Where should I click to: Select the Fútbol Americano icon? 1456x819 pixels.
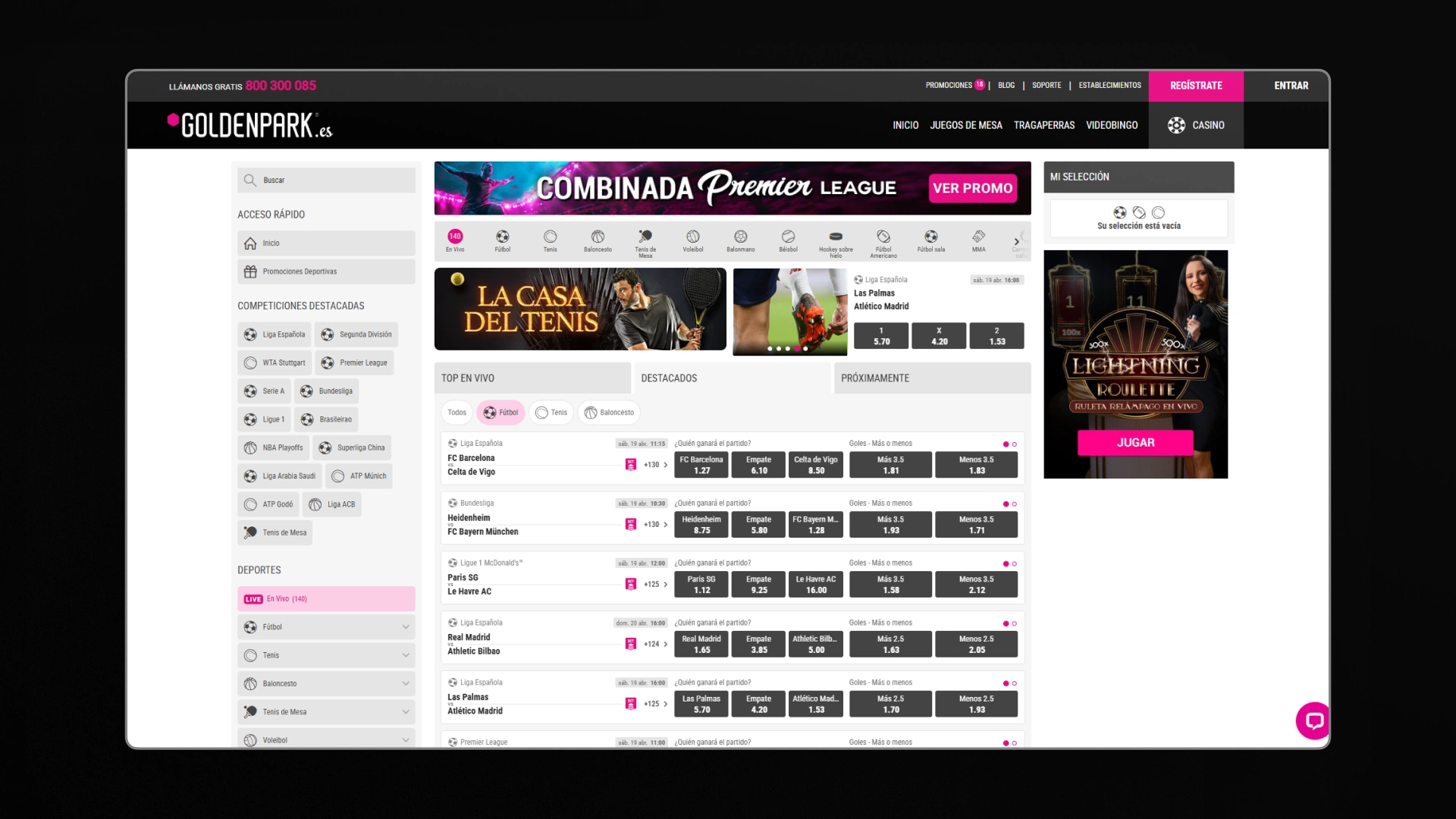point(883,243)
